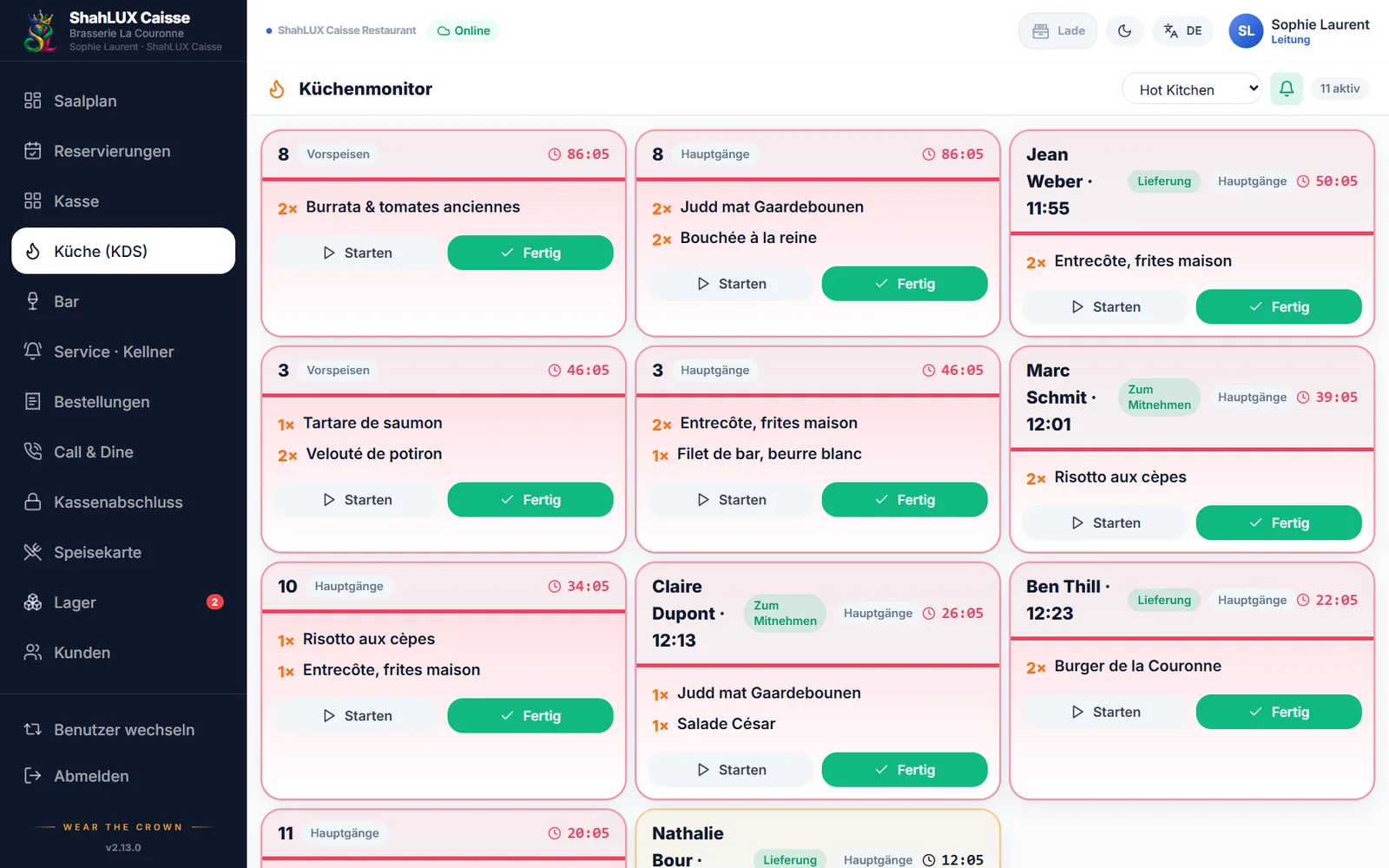Open the DE language selector
This screenshot has height=868, width=1389.
click(x=1182, y=31)
